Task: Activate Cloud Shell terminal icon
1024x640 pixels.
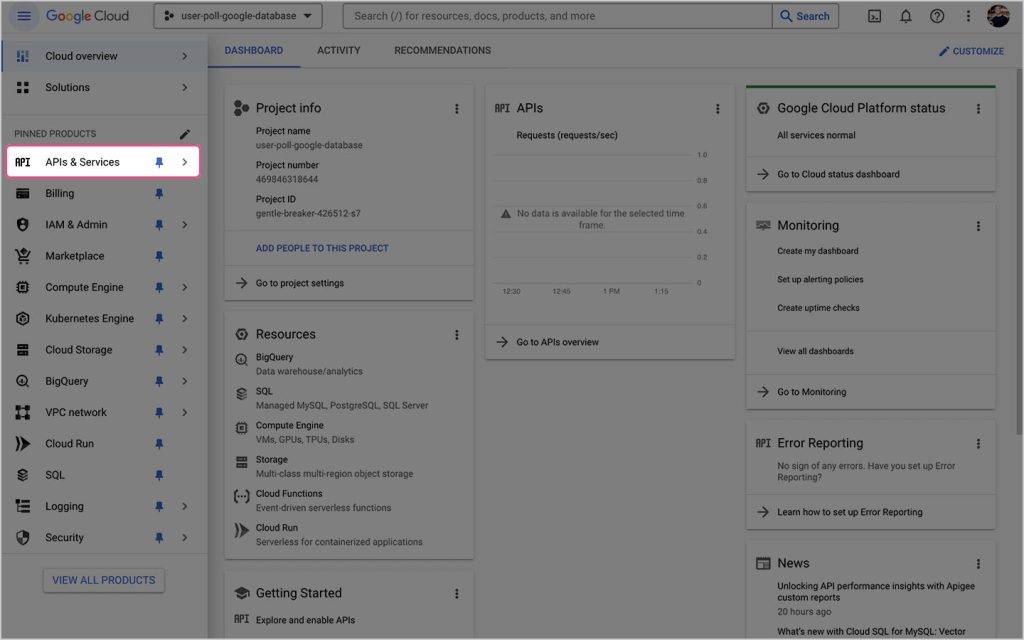Action: [874, 16]
